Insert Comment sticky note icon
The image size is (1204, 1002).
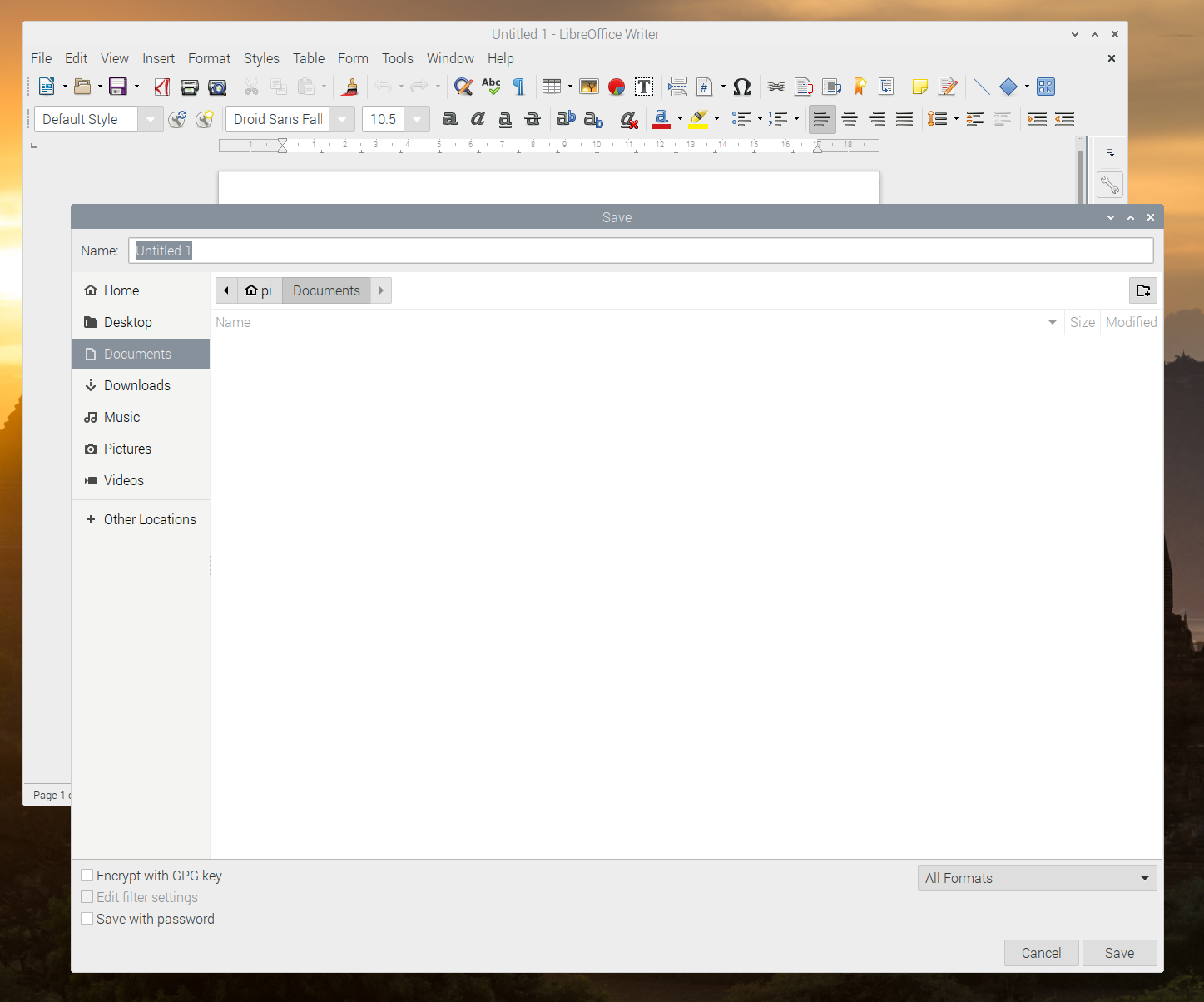click(920, 87)
